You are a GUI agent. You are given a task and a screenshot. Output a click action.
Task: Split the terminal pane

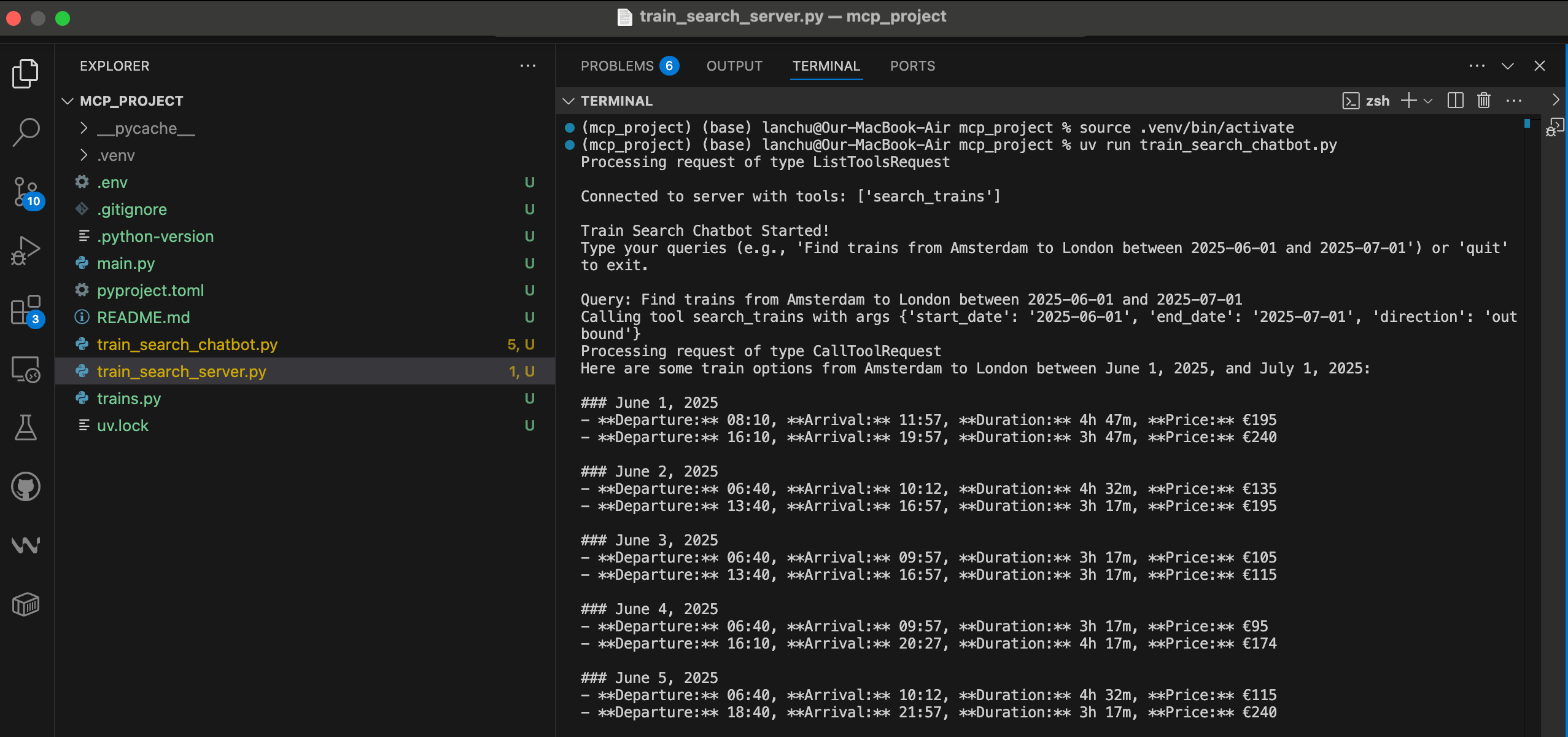click(1455, 101)
